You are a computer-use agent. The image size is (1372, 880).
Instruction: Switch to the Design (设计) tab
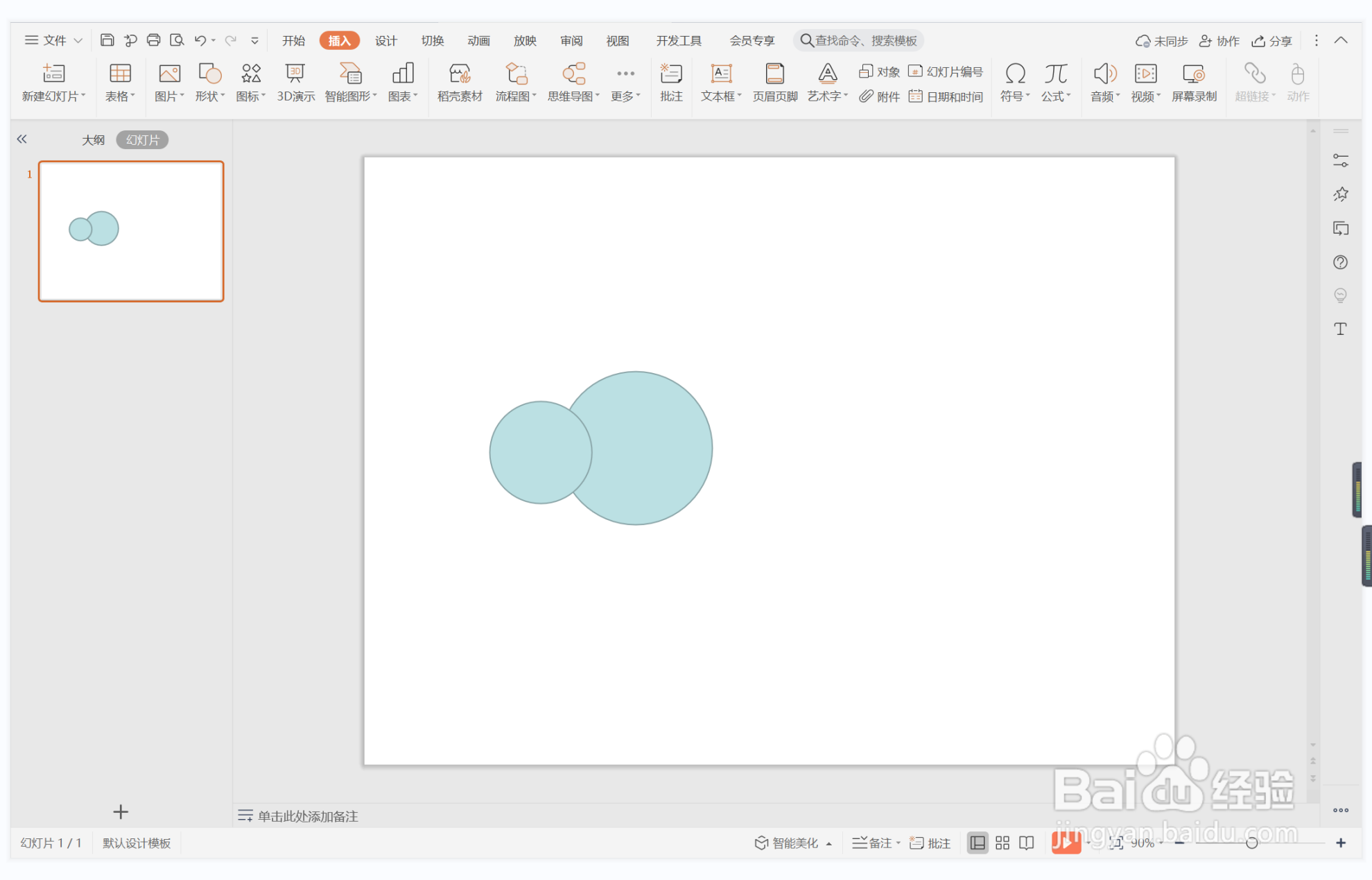pos(385,40)
